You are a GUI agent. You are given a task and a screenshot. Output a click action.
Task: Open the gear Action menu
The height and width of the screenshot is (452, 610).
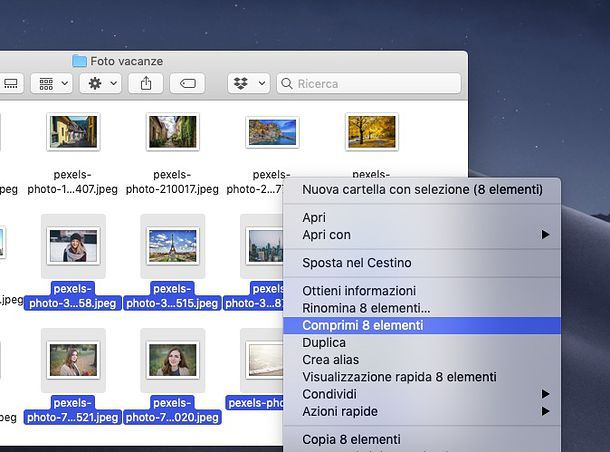point(101,83)
